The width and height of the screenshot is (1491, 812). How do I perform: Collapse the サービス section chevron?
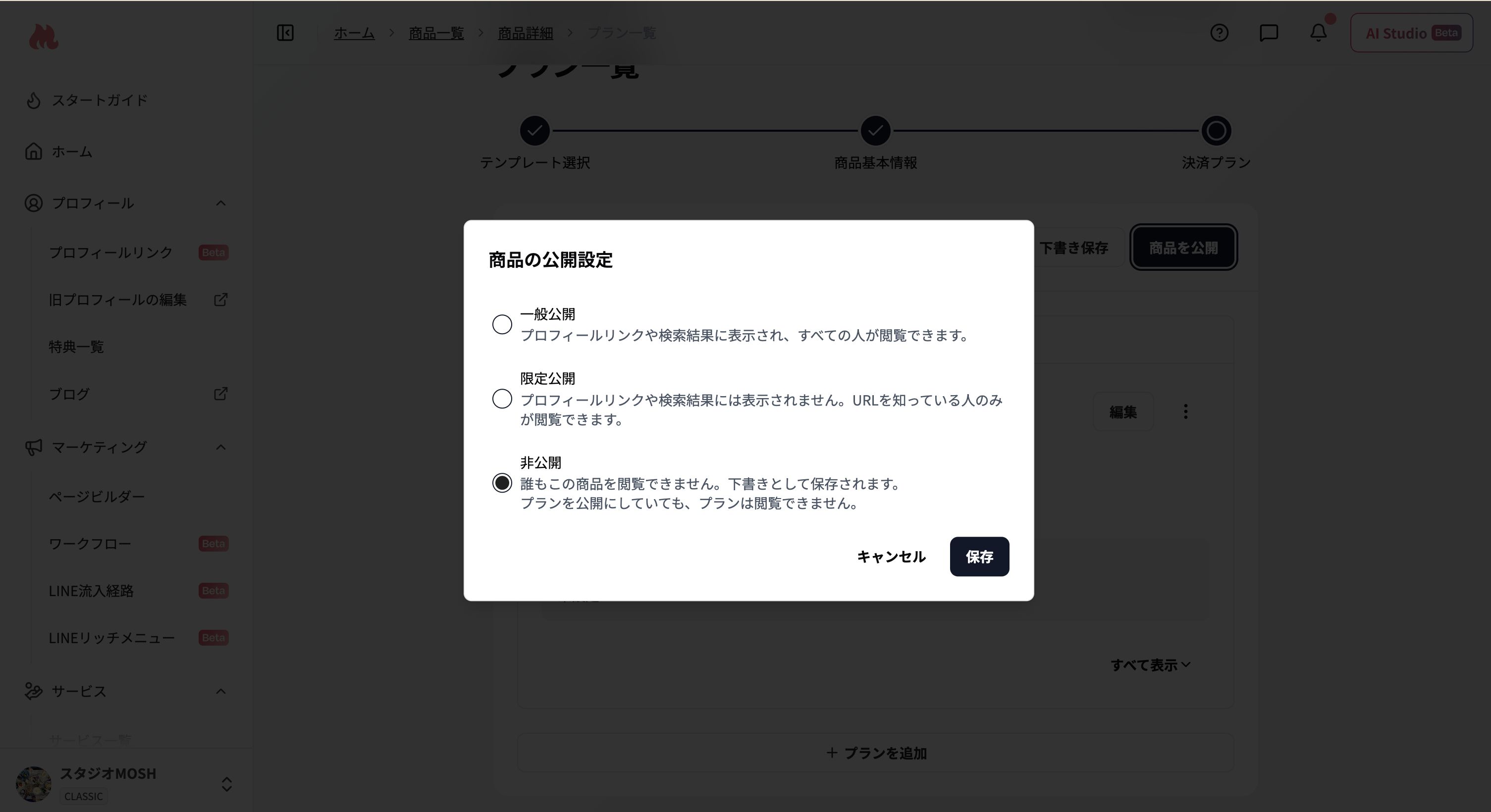(x=220, y=691)
